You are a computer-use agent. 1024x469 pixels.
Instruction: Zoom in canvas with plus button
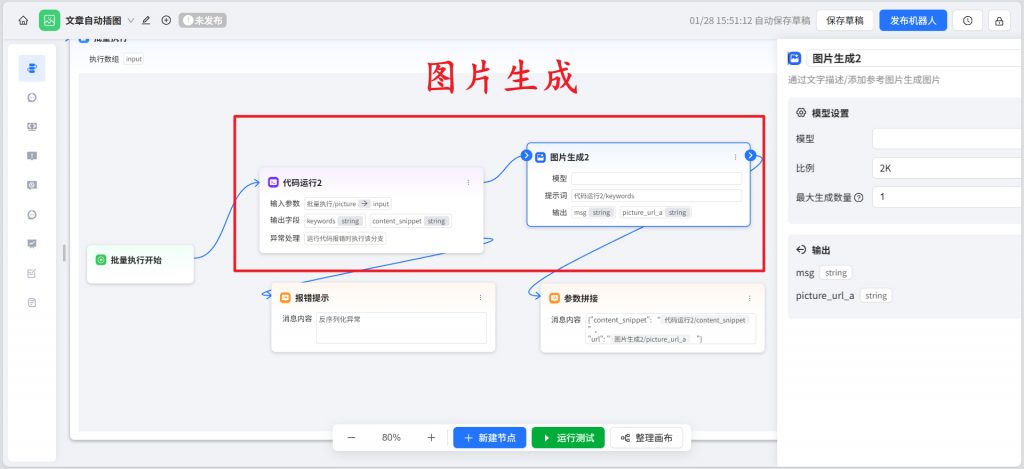tap(431, 438)
